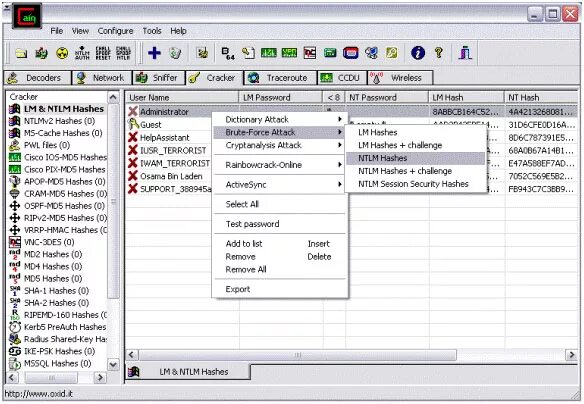Click the red X icon beside Osama Bin Laden

pos(133,176)
